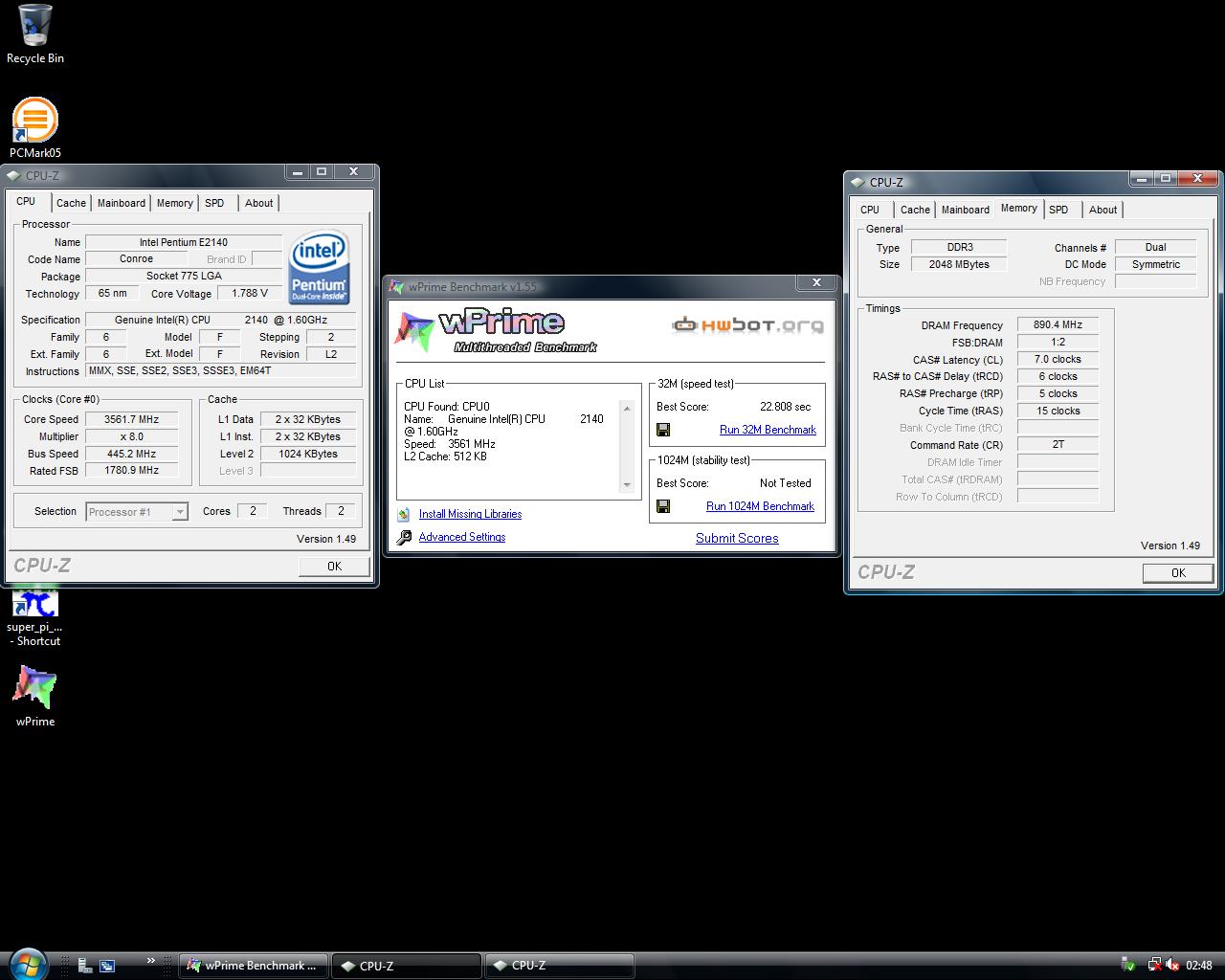
Task: Open the Windows Start orb
Action: click(27, 964)
